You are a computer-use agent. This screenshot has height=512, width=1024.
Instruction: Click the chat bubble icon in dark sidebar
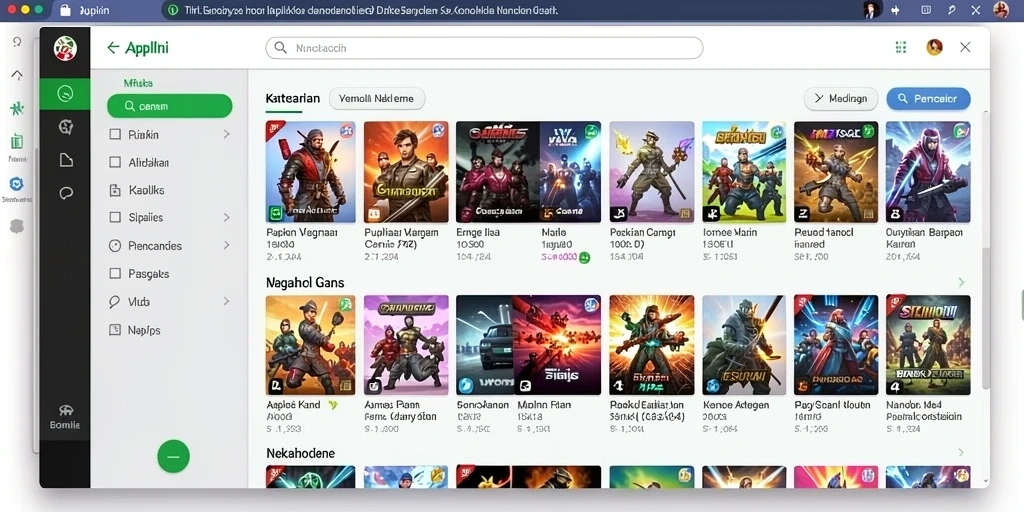[66, 193]
